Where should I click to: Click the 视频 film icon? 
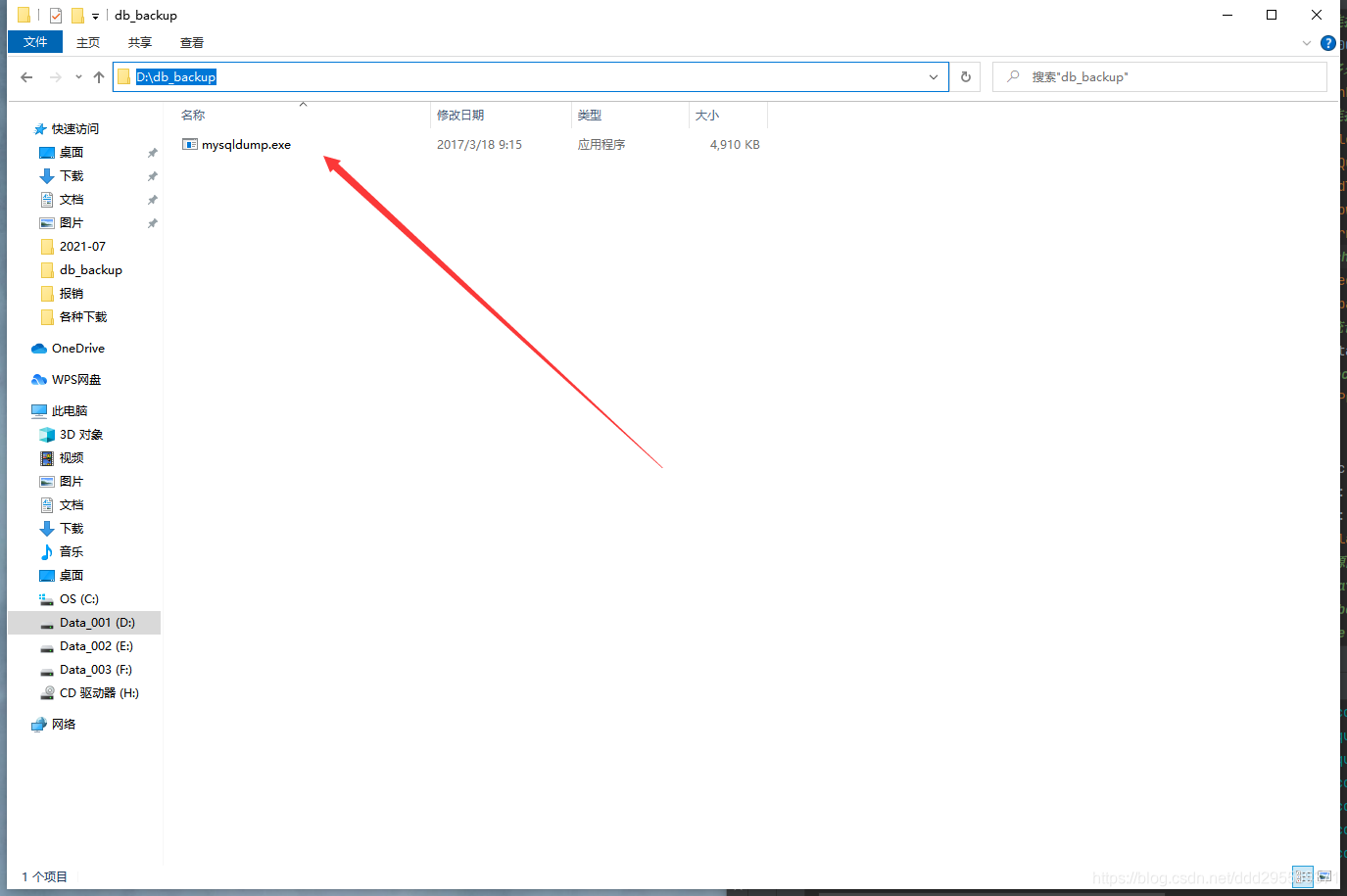click(46, 458)
